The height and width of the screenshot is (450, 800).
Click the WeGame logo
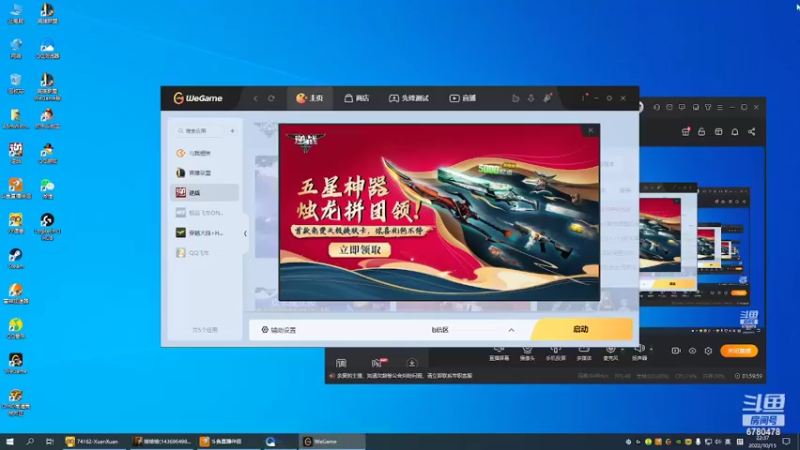click(x=198, y=98)
